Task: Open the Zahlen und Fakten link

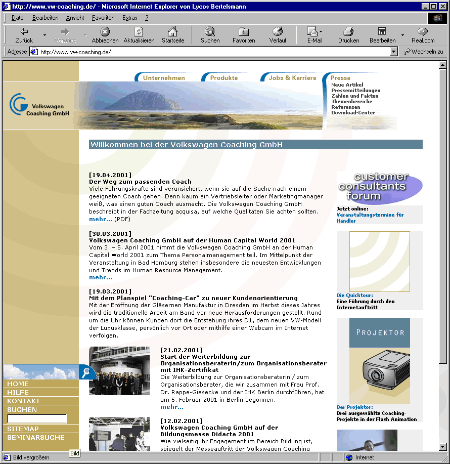Action: pos(354,96)
